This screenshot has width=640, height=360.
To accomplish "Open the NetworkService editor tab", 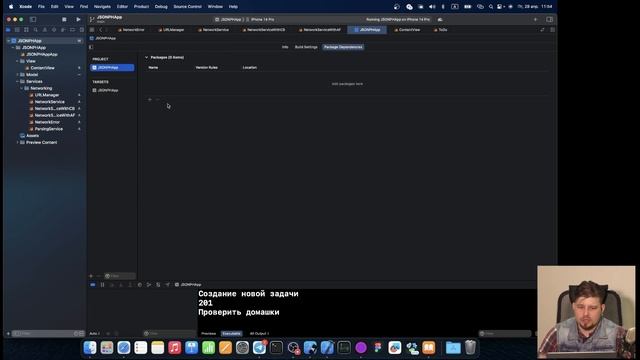I will [213, 30].
